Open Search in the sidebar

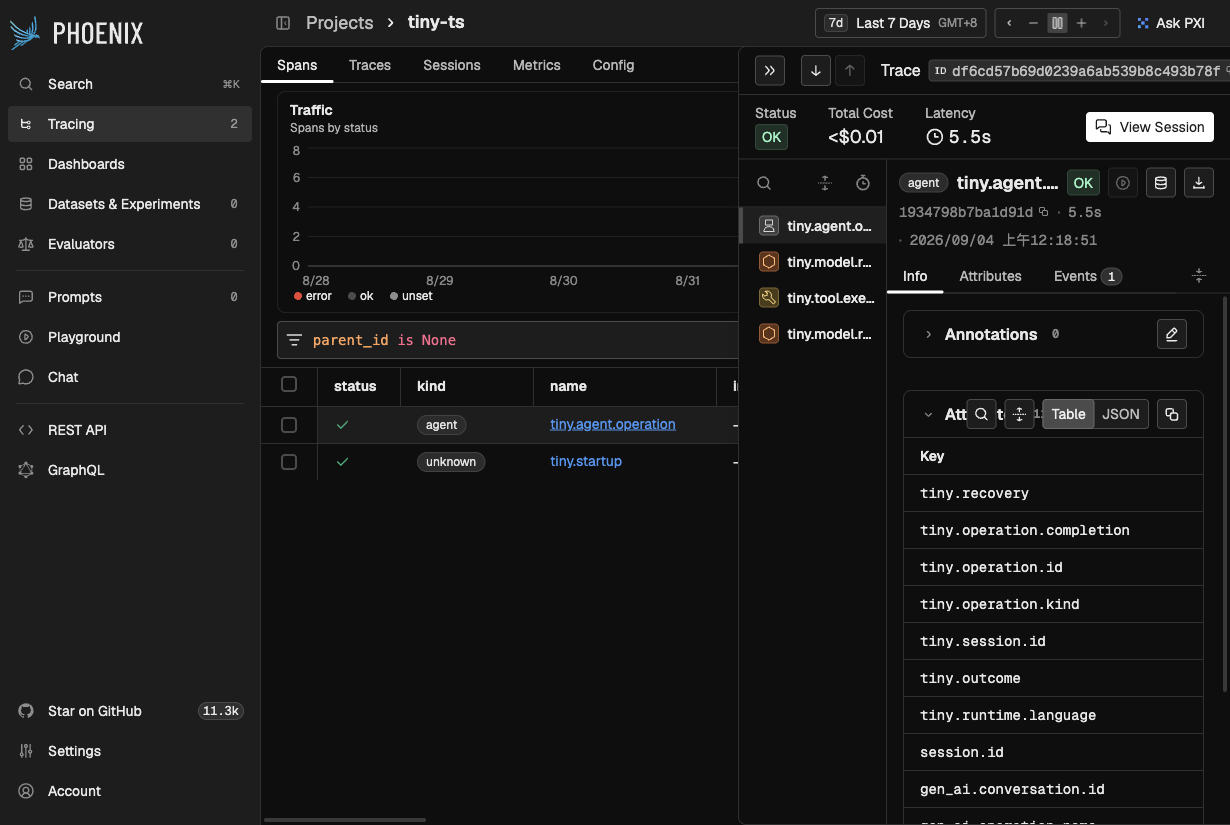click(130, 84)
